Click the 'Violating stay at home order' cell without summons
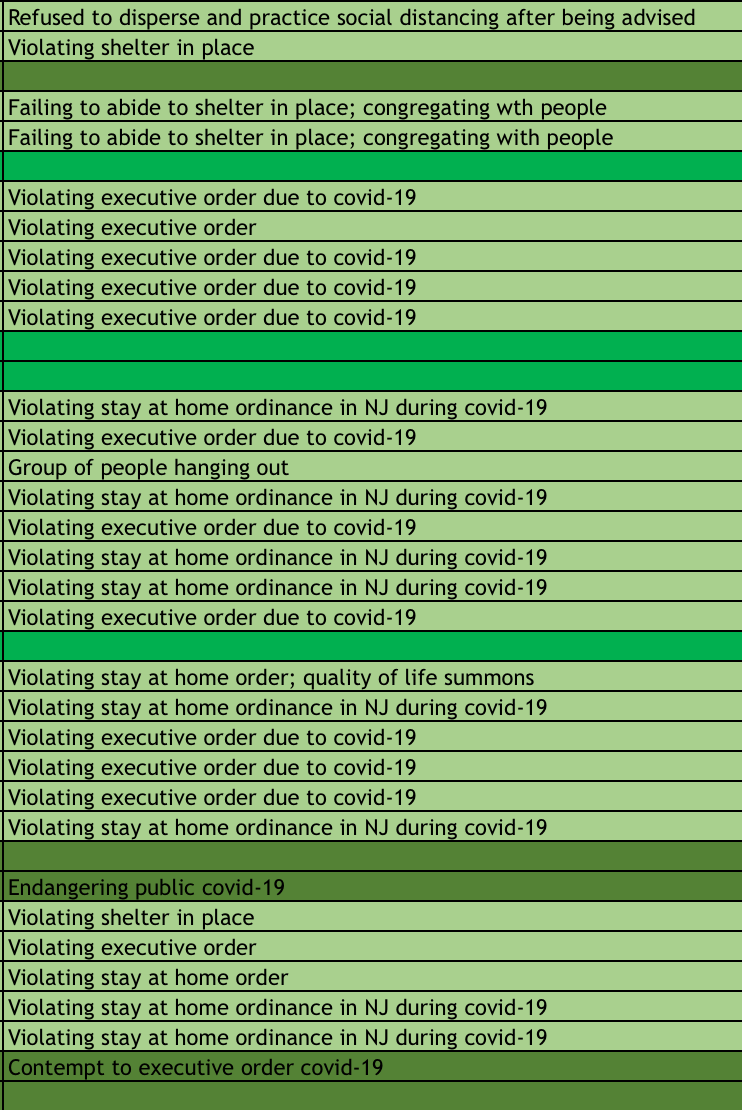This screenshot has width=742, height=1110. (372, 976)
